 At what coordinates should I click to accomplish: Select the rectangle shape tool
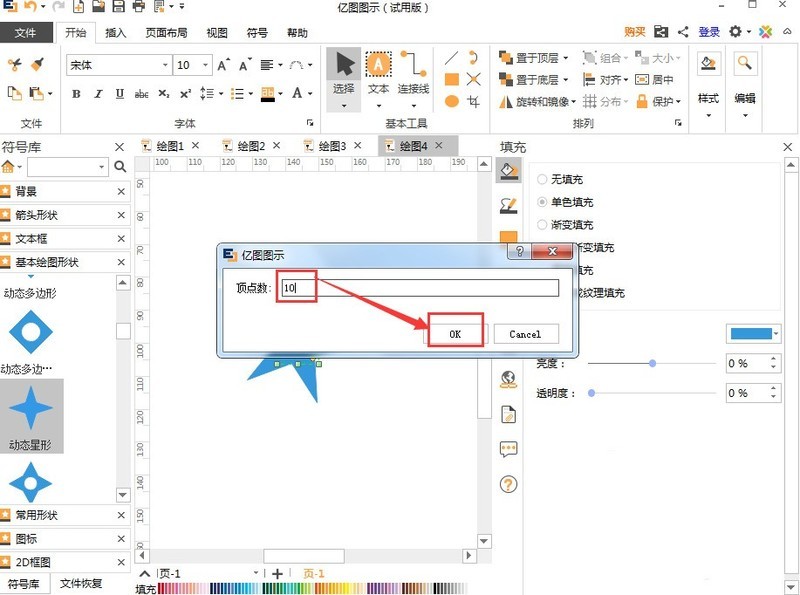tap(452, 79)
